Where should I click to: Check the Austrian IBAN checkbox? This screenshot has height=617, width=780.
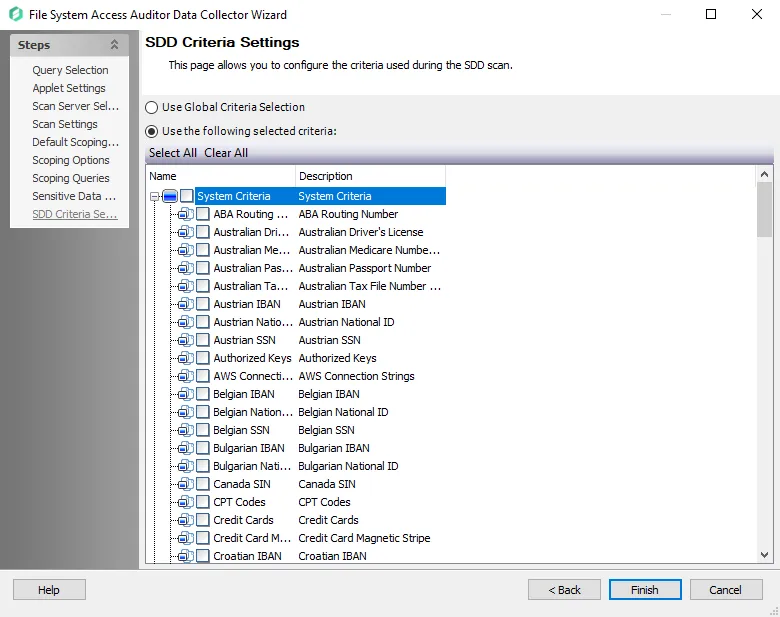202,304
